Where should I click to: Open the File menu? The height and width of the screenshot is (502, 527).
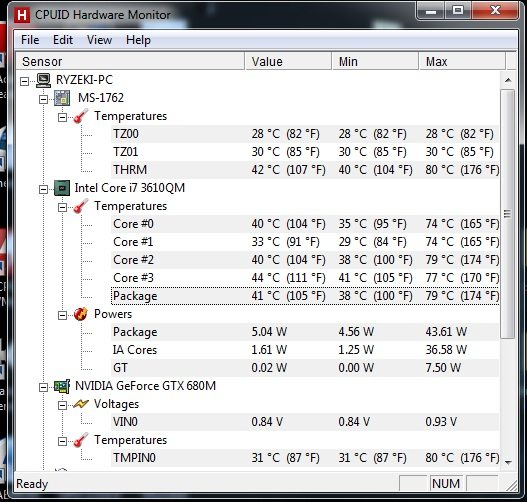point(30,40)
